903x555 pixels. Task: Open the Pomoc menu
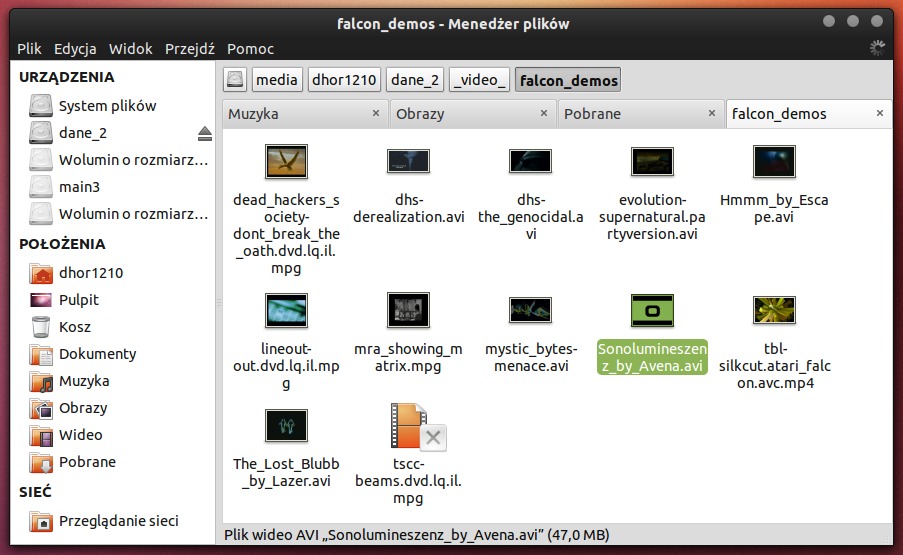(250, 49)
